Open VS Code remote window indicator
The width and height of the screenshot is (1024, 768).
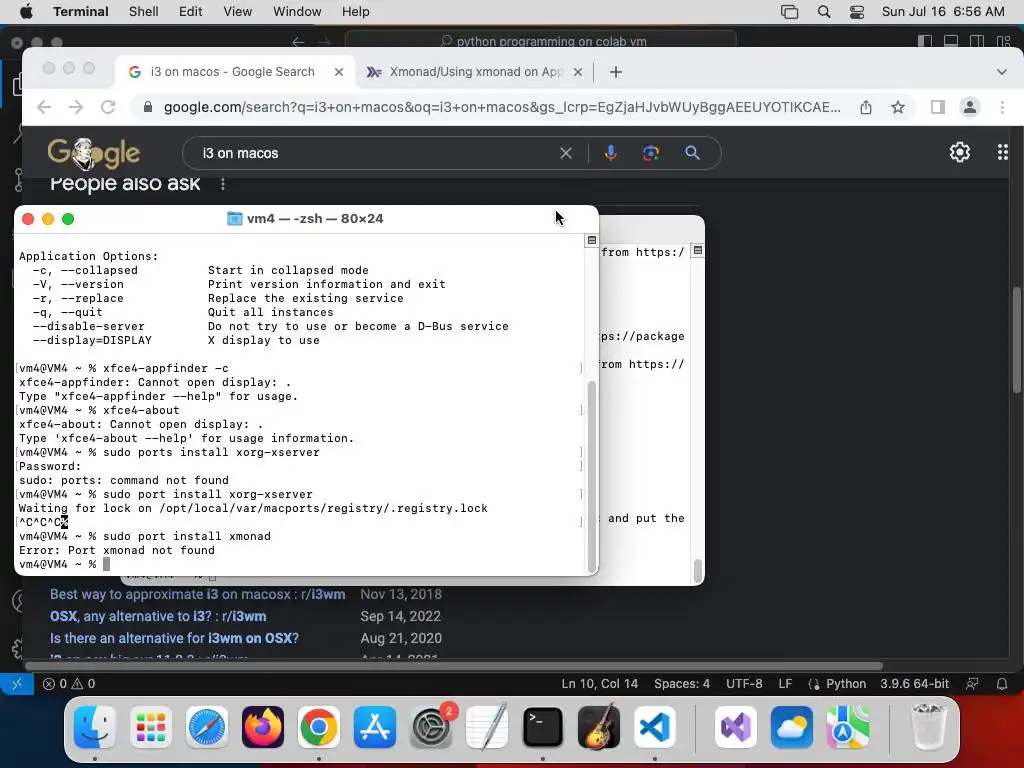click(17, 684)
